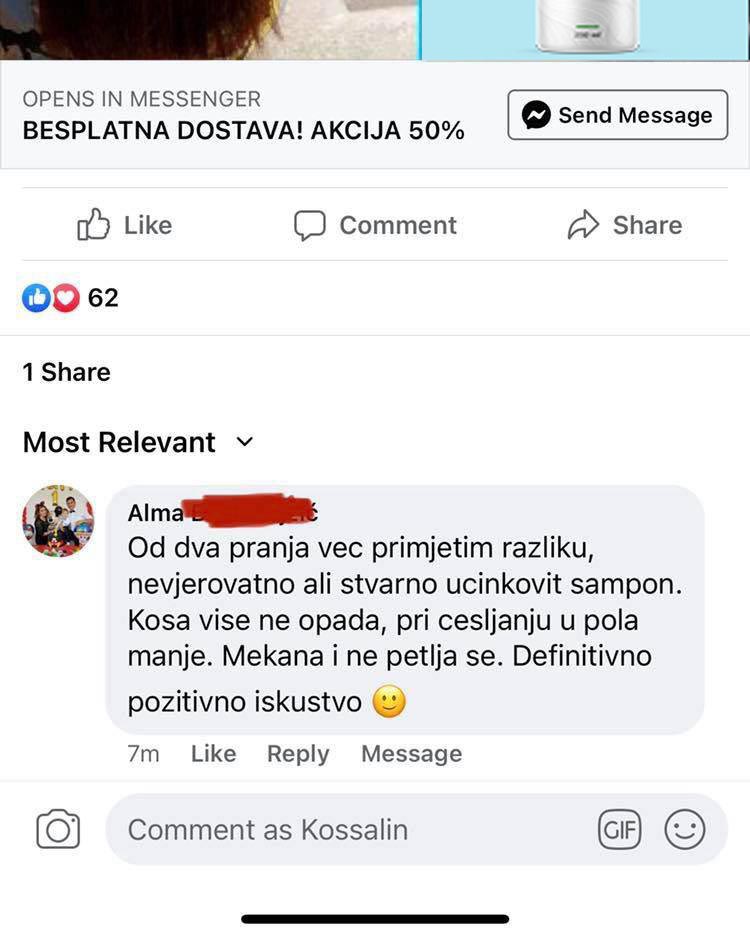
Task: Open the 1 Share list
Action: pyautogui.click(x=66, y=372)
